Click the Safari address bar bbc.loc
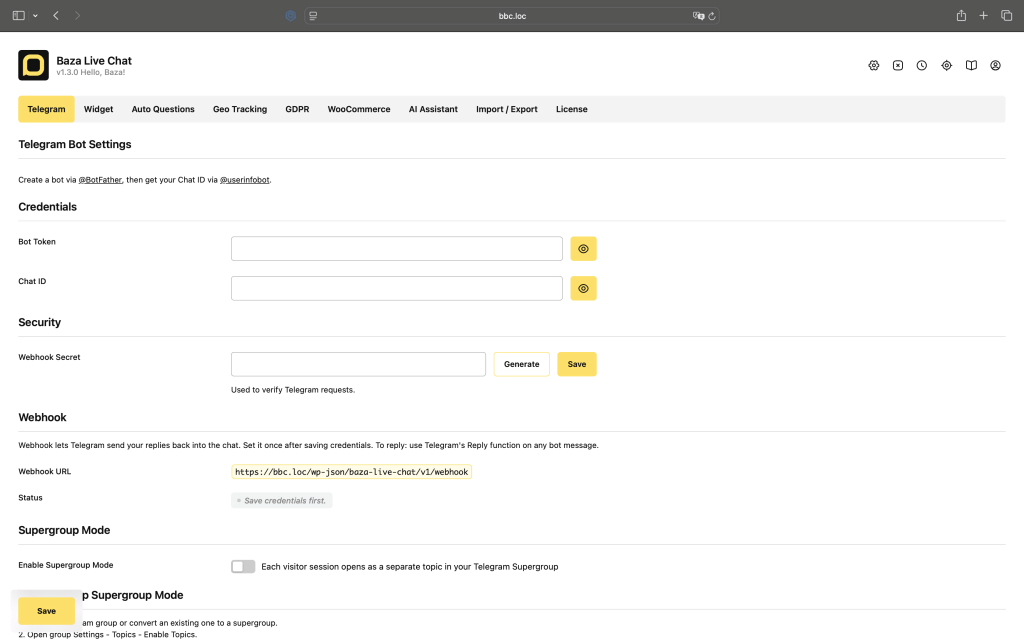The image size is (1024, 640). pos(512,16)
